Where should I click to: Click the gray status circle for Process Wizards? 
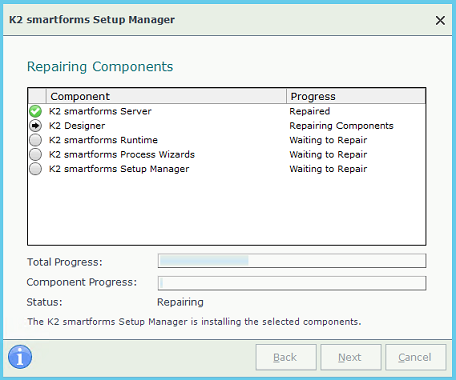(x=35, y=154)
